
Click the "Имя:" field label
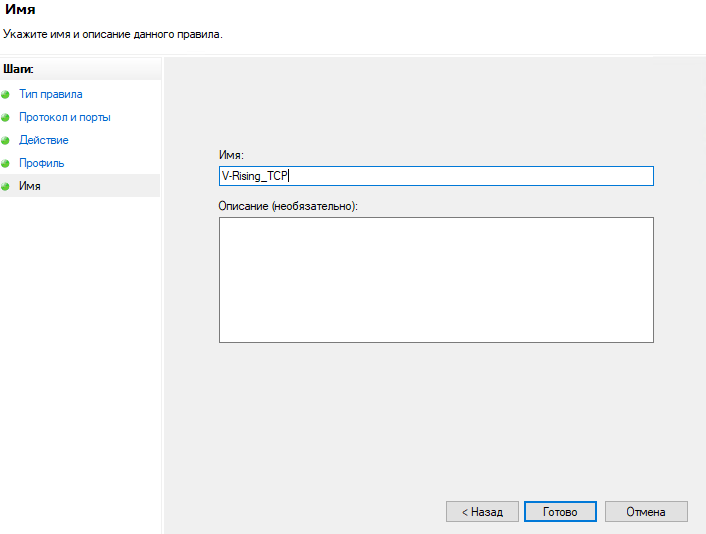tap(231, 155)
